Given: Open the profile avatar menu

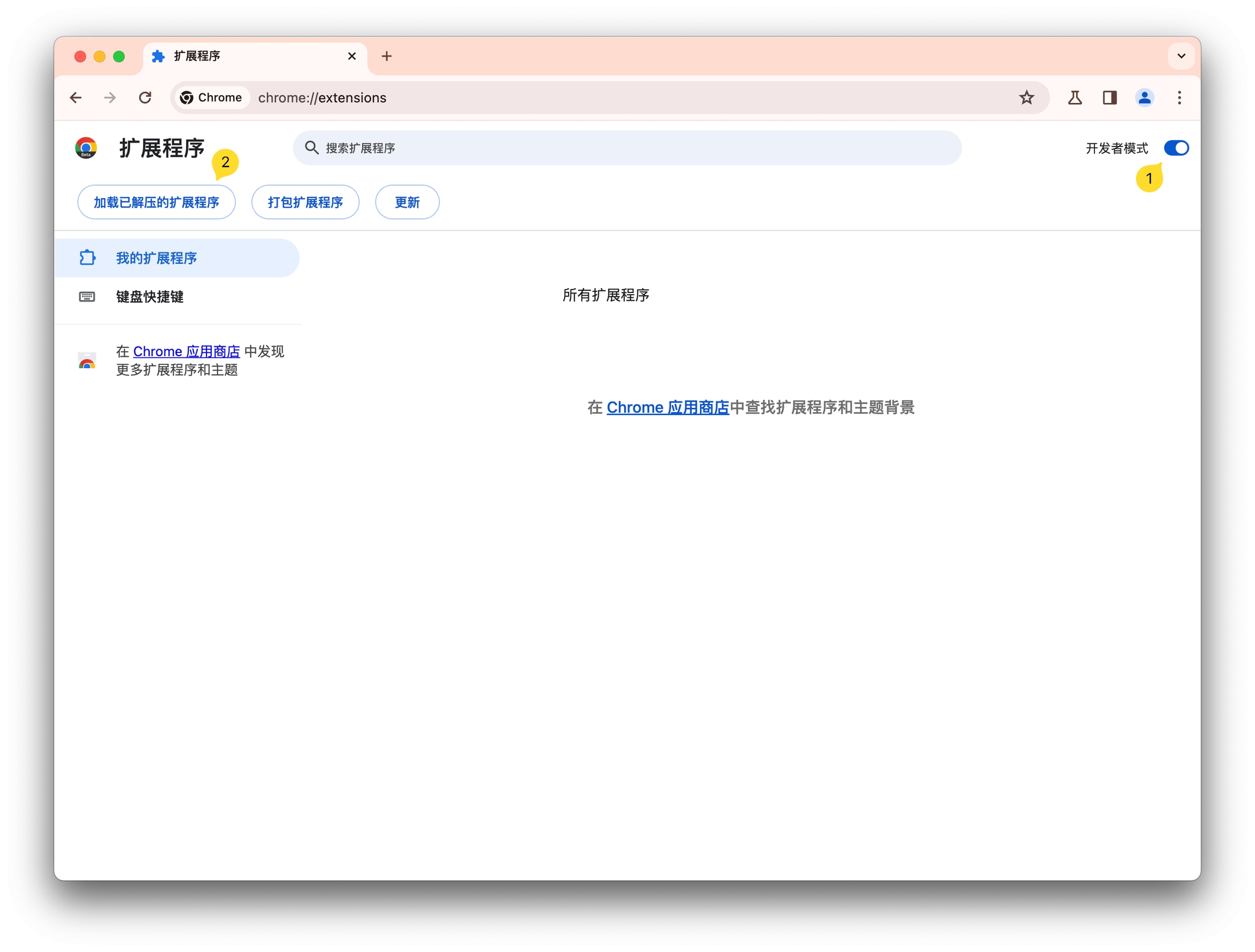Looking at the screenshot, I should [x=1144, y=97].
